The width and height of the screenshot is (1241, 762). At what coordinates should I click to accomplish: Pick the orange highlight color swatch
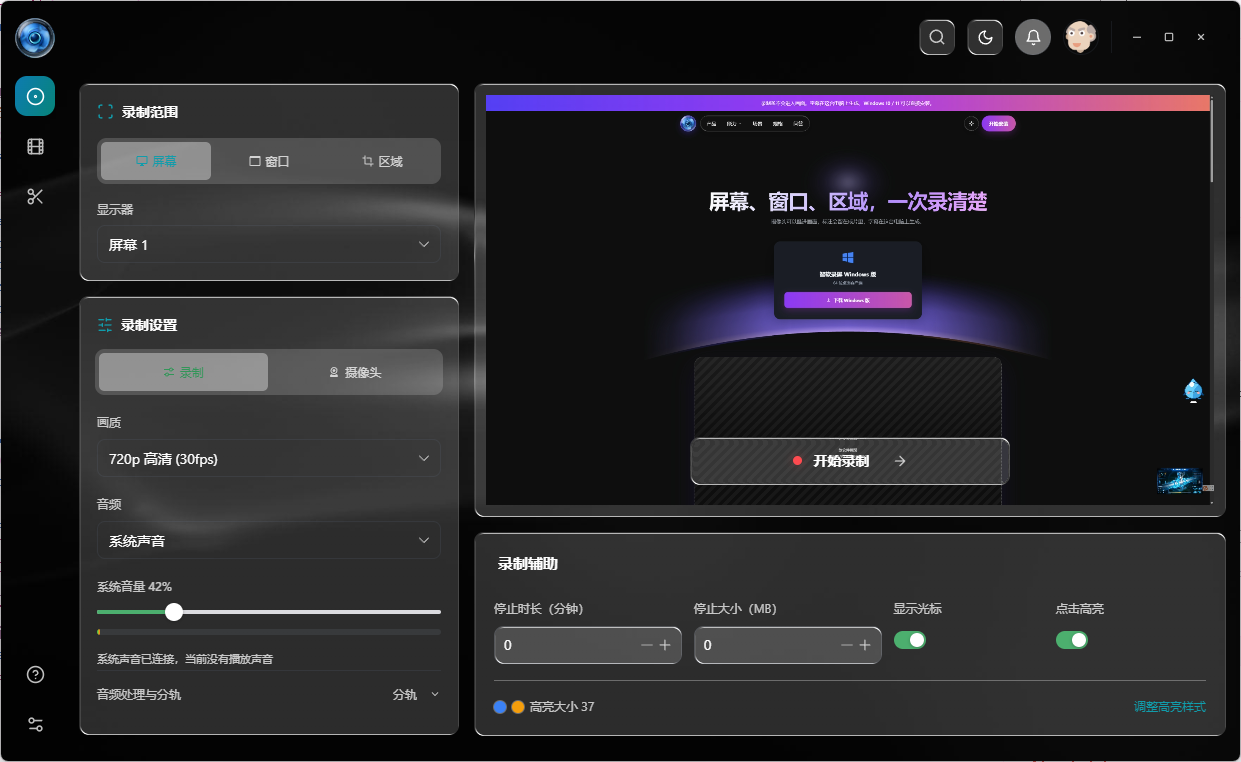pos(518,707)
